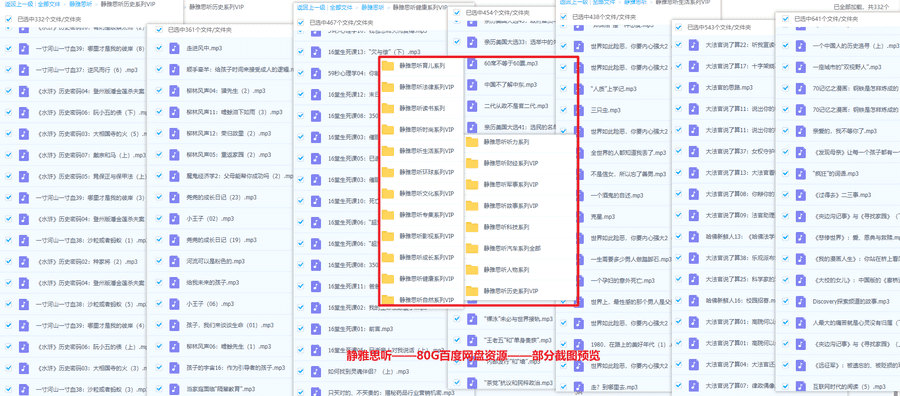Click music icon of 《过得去》二三事.mp3
Image resolution: width=900 pixels, height=396 pixels.
(x=801, y=195)
